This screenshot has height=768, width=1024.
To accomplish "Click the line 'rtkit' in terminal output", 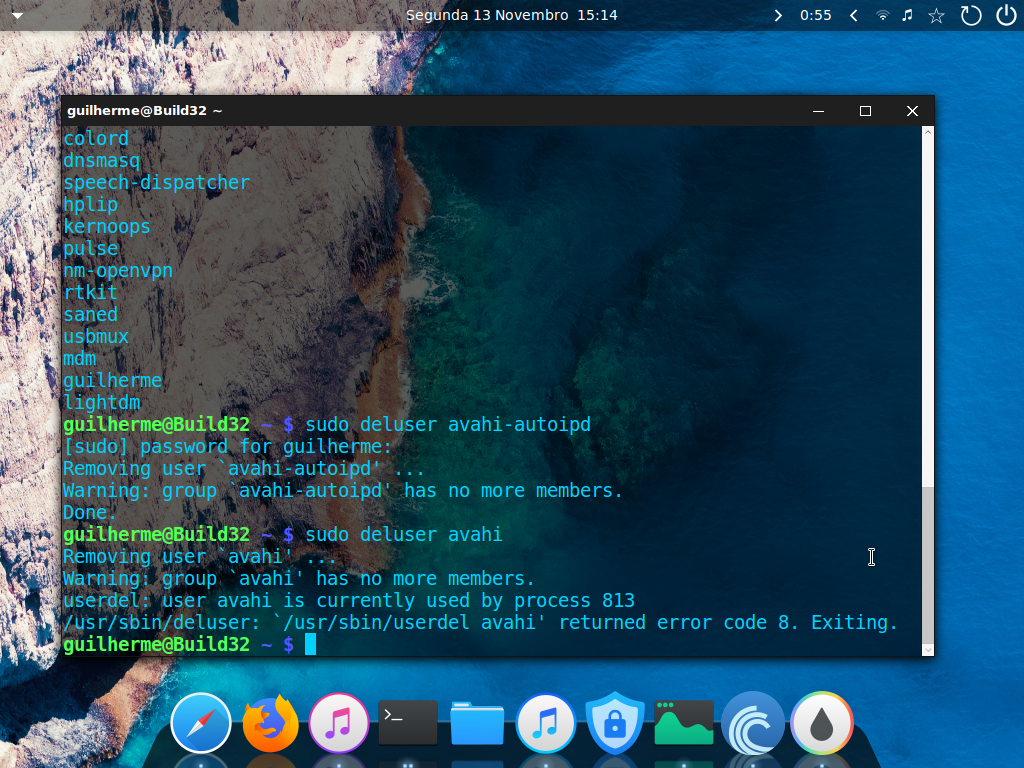I will click(x=91, y=293).
